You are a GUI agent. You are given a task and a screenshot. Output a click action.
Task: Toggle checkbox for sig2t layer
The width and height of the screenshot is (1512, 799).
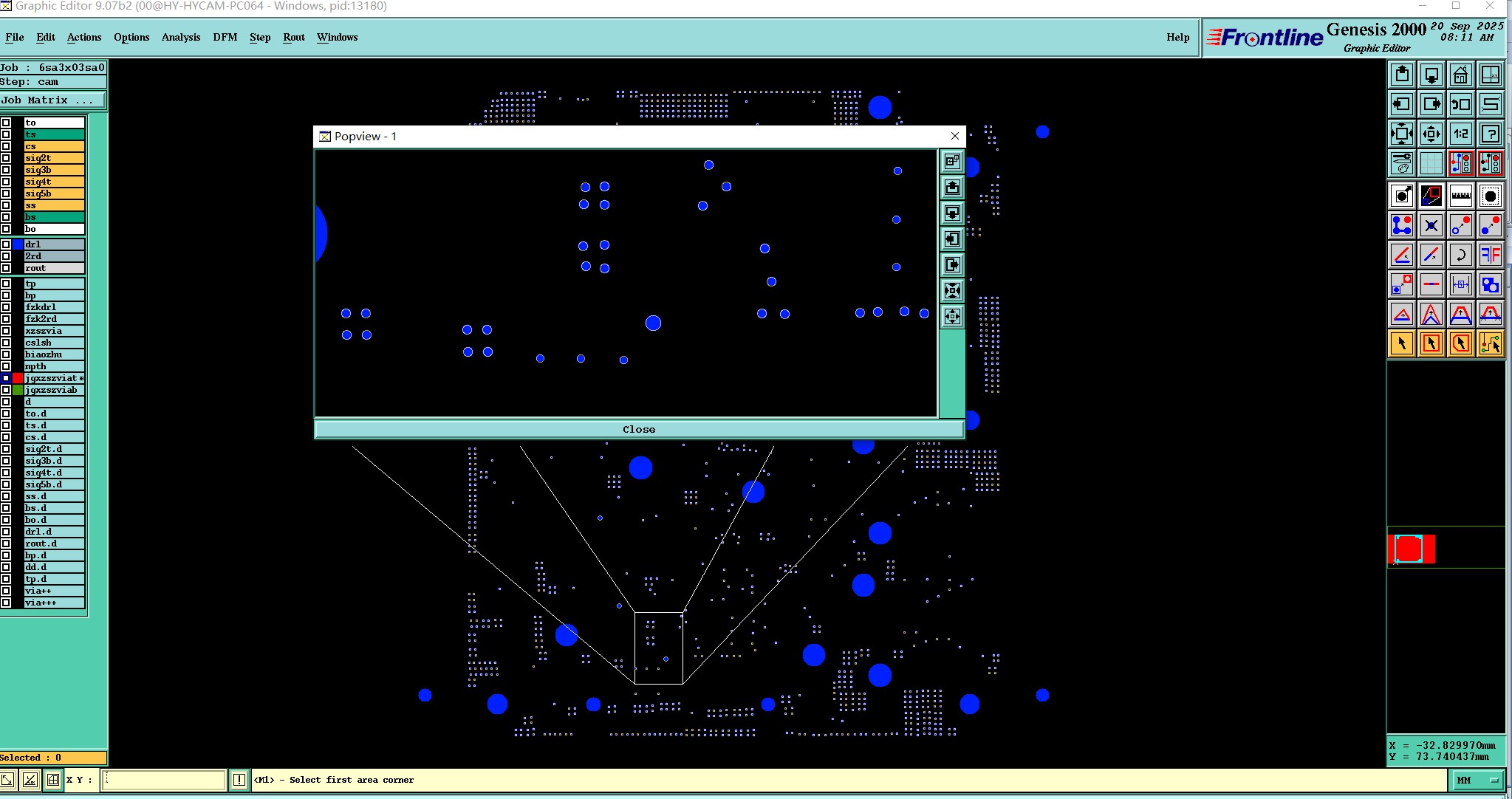click(x=6, y=158)
